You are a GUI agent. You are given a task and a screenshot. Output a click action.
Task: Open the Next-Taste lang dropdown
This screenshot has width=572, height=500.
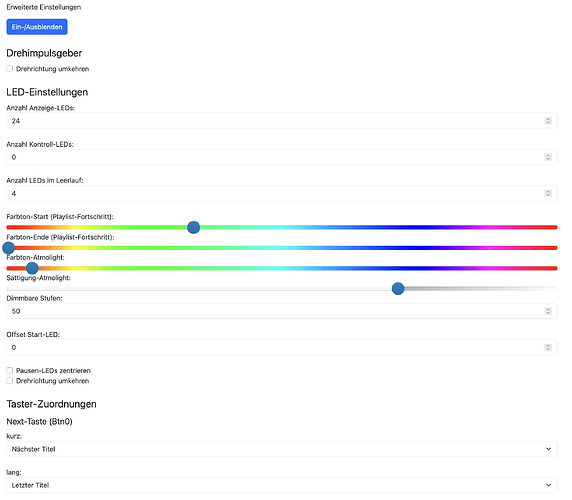[x=282, y=485]
